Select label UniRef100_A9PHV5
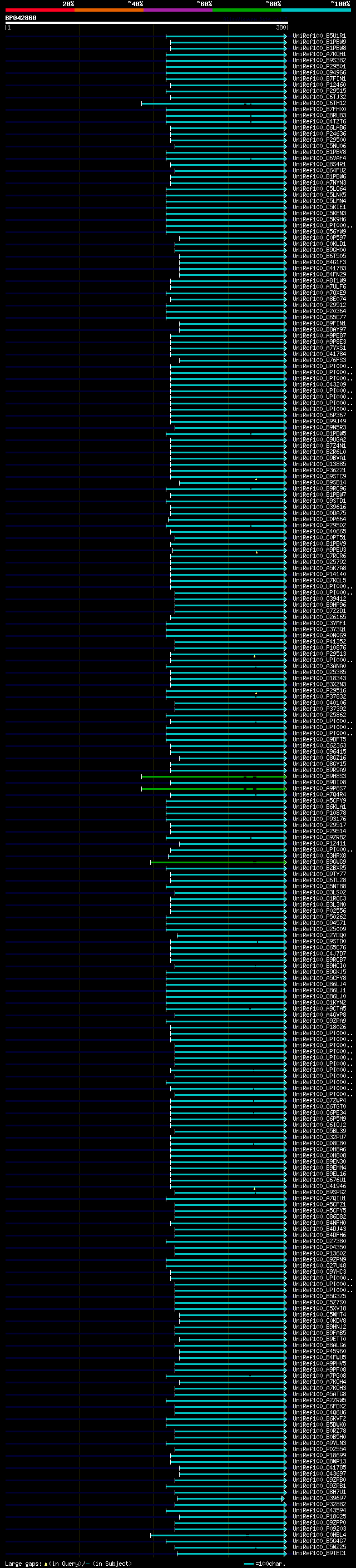 (319, 1363)
